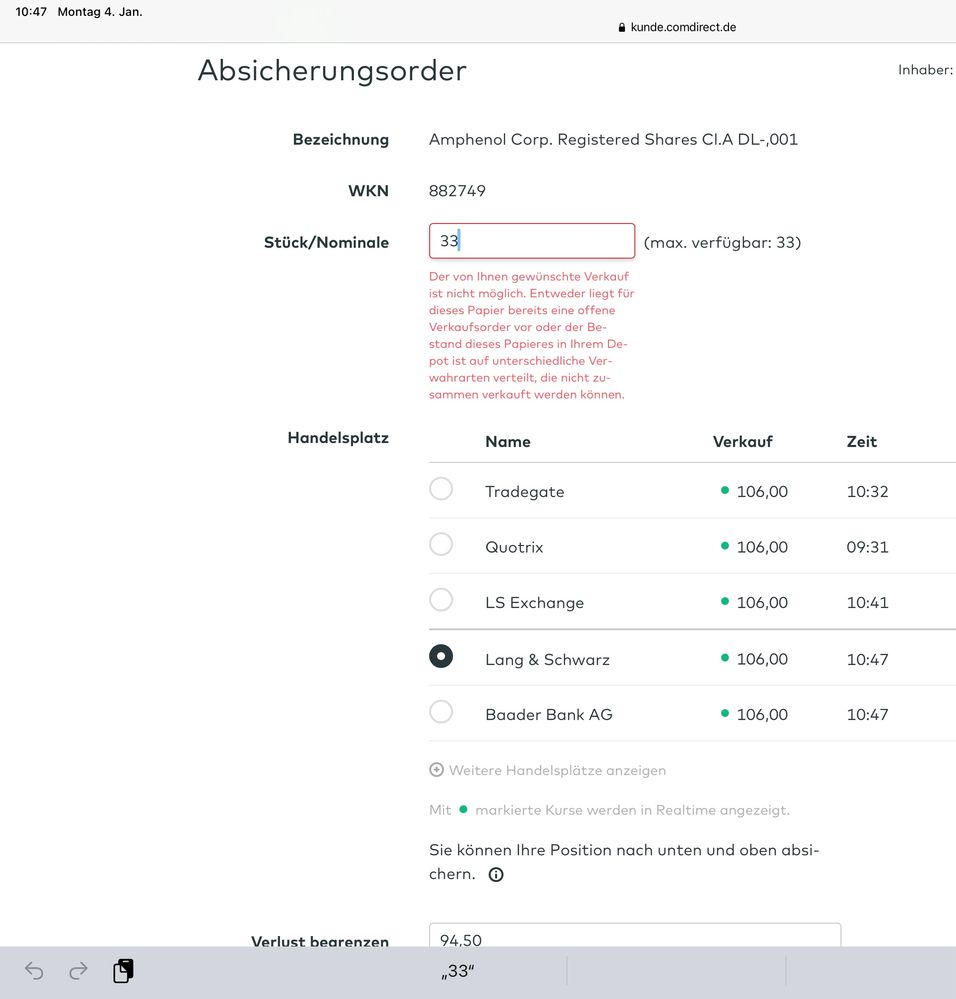
Task: Choose Baader Bank AG radio option
Action: tap(441, 712)
